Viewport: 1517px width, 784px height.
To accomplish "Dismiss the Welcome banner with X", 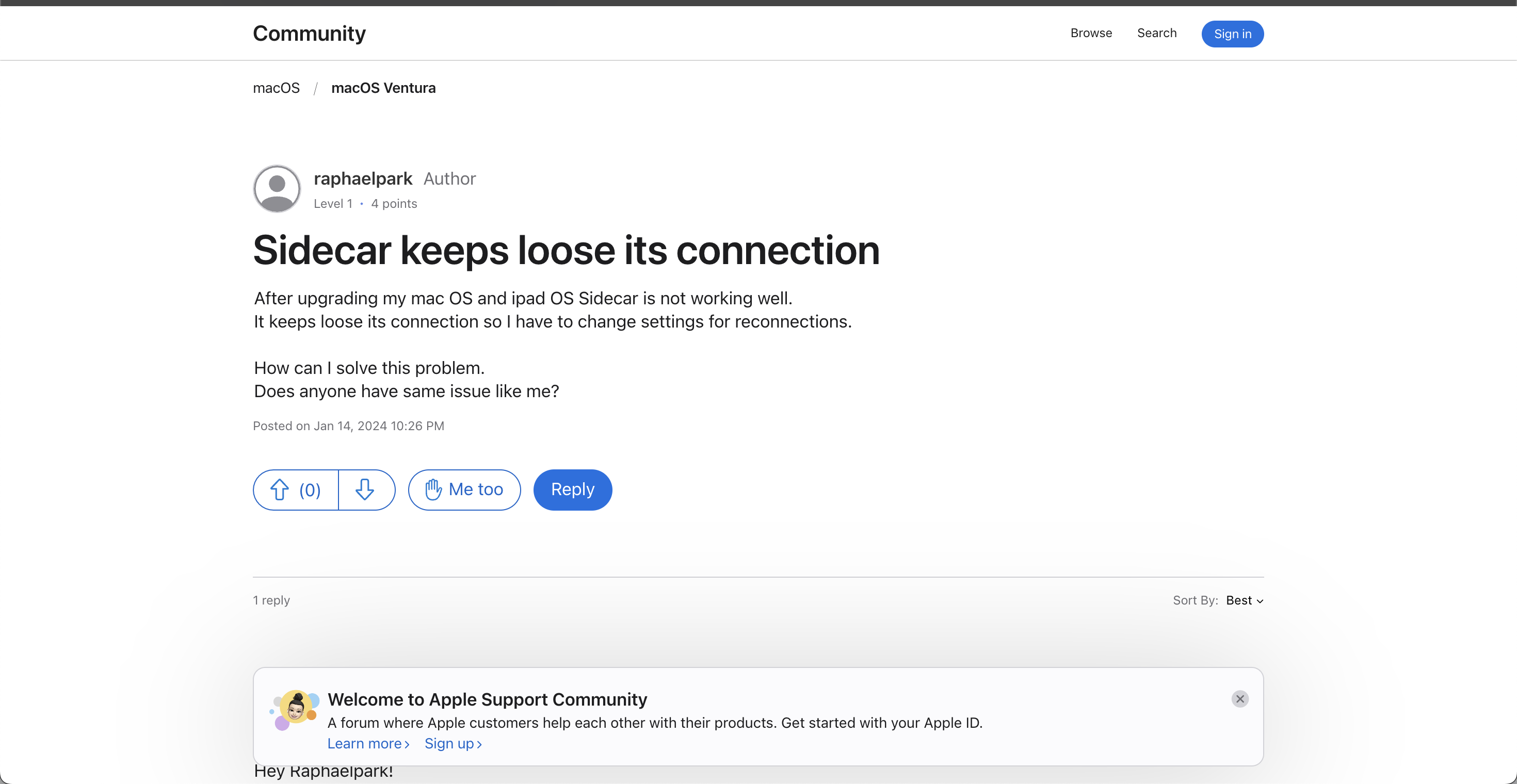I will click(1239, 699).
